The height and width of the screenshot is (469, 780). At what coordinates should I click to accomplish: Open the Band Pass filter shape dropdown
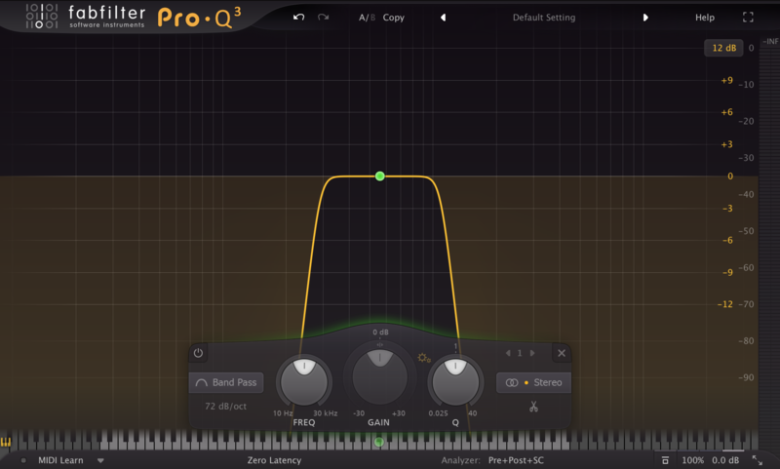coord(226,382)
